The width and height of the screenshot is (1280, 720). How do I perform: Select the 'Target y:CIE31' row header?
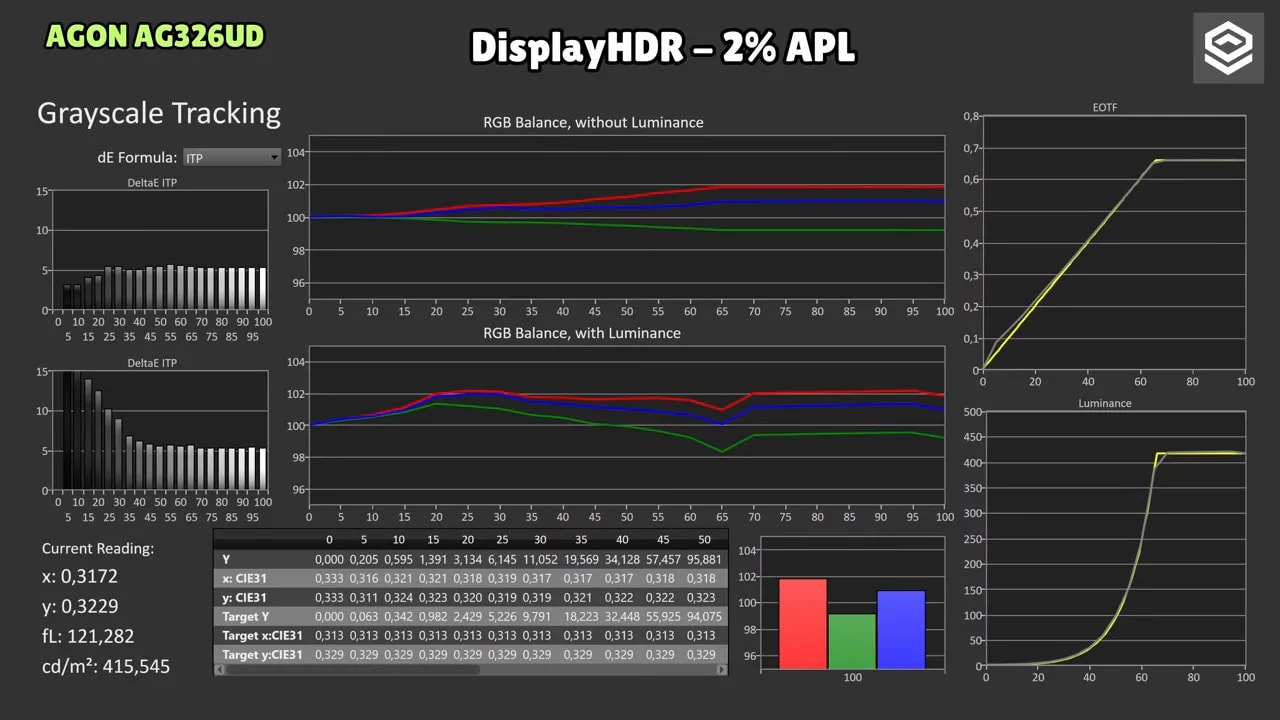[262, 655]
